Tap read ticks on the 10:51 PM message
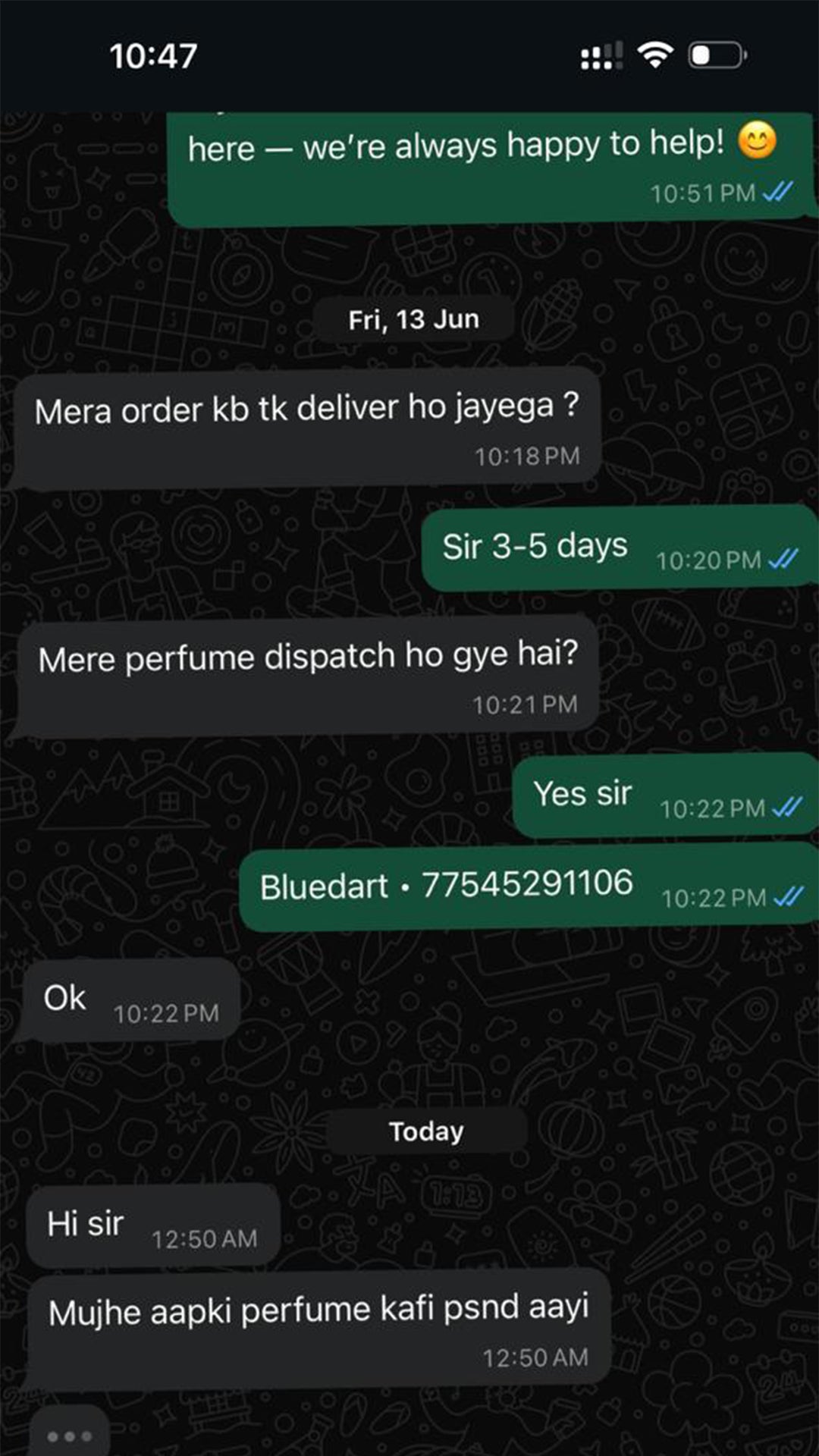 pyautogui.click(x=777, y=192)
